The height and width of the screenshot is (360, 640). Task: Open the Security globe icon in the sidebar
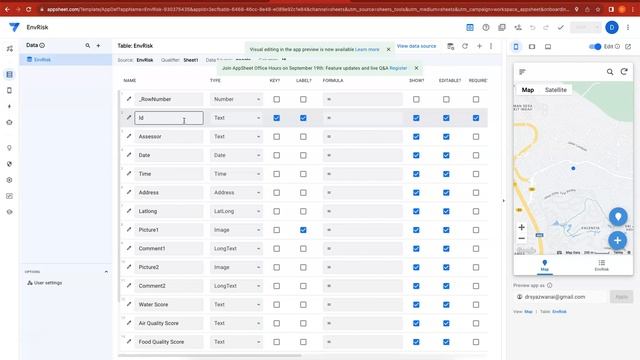(x=9, y=164)
